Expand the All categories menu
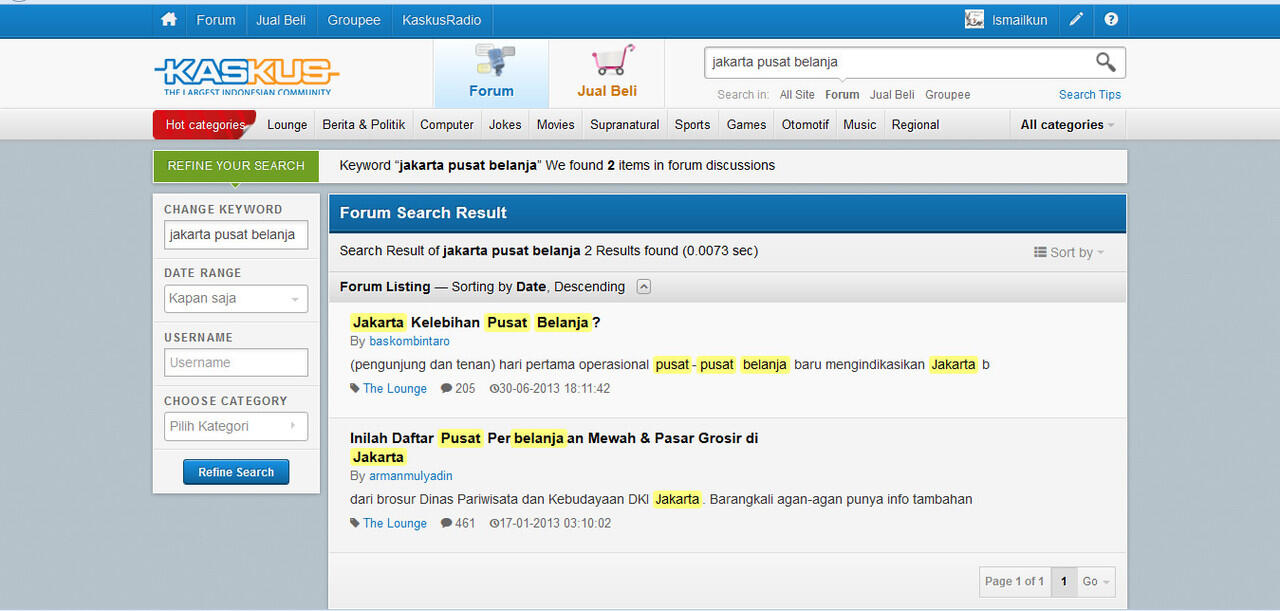 point(1068,125)
